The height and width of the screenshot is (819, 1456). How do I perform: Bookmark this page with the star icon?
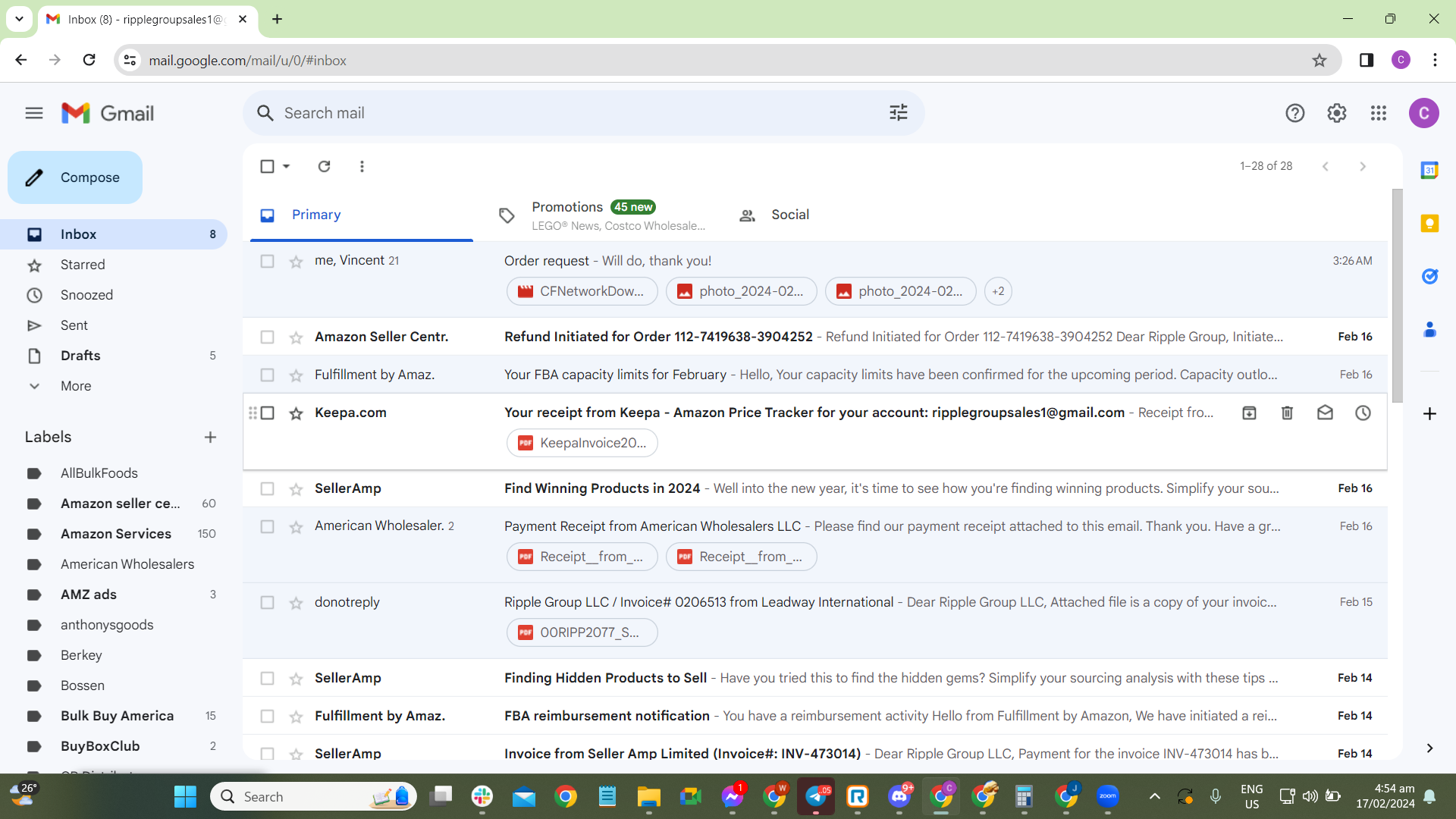click(1319, 61)
